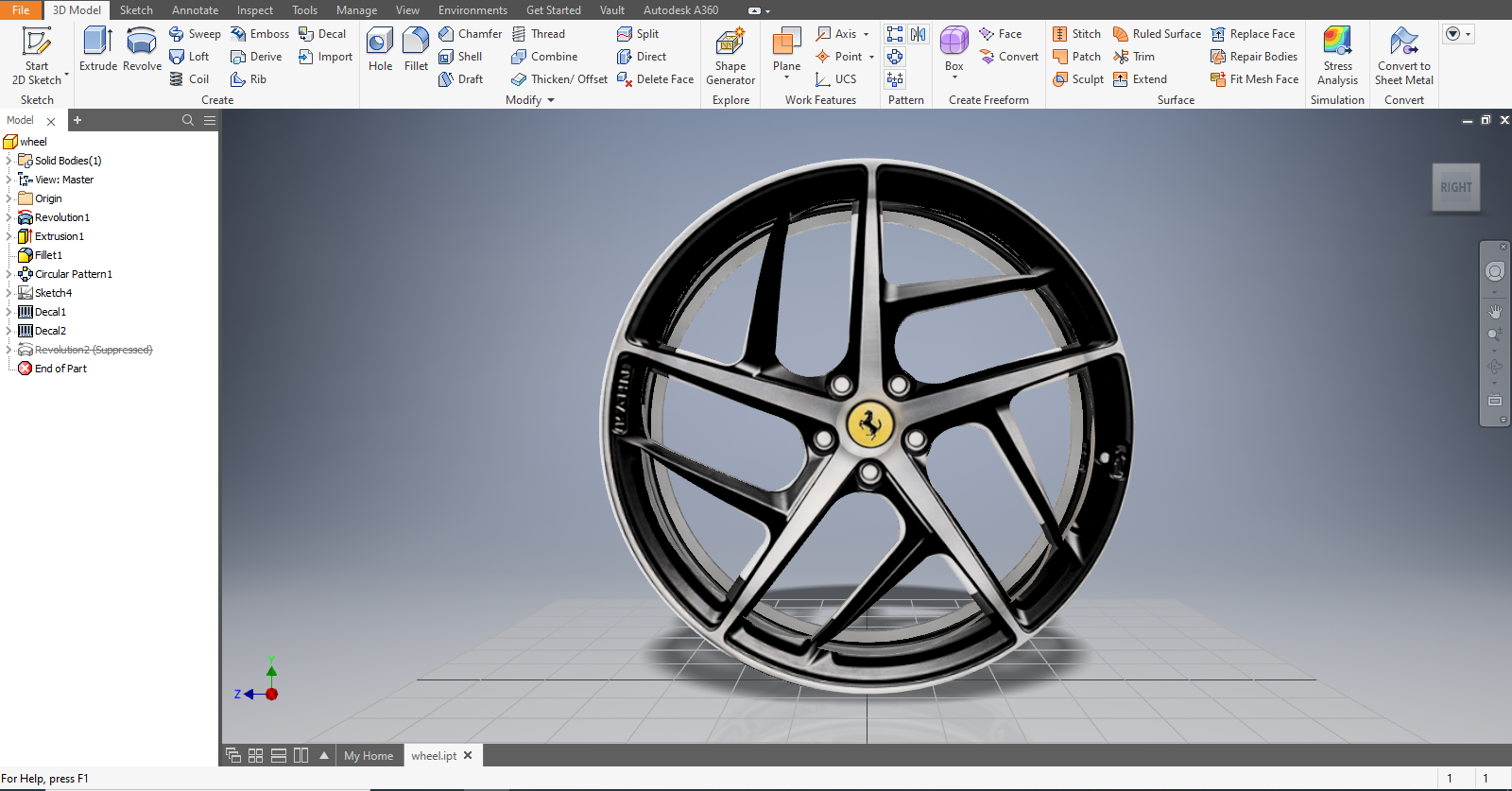The height and width of the screenshot is (791, 1512).
Task: Expand the Solid Bodies(1) node
Action: pos(9,161)
